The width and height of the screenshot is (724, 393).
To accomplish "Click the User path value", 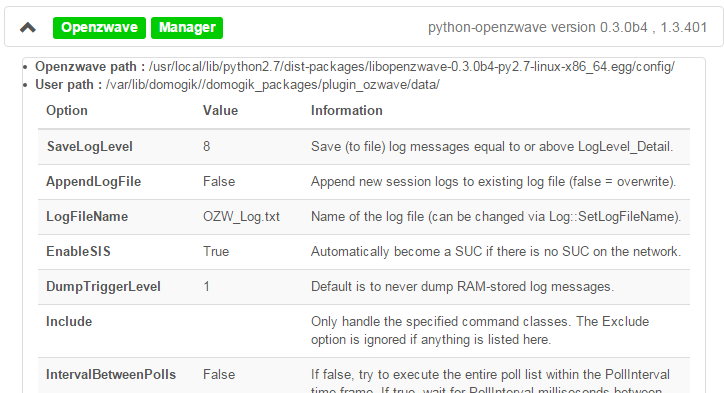I will [272, 85].
